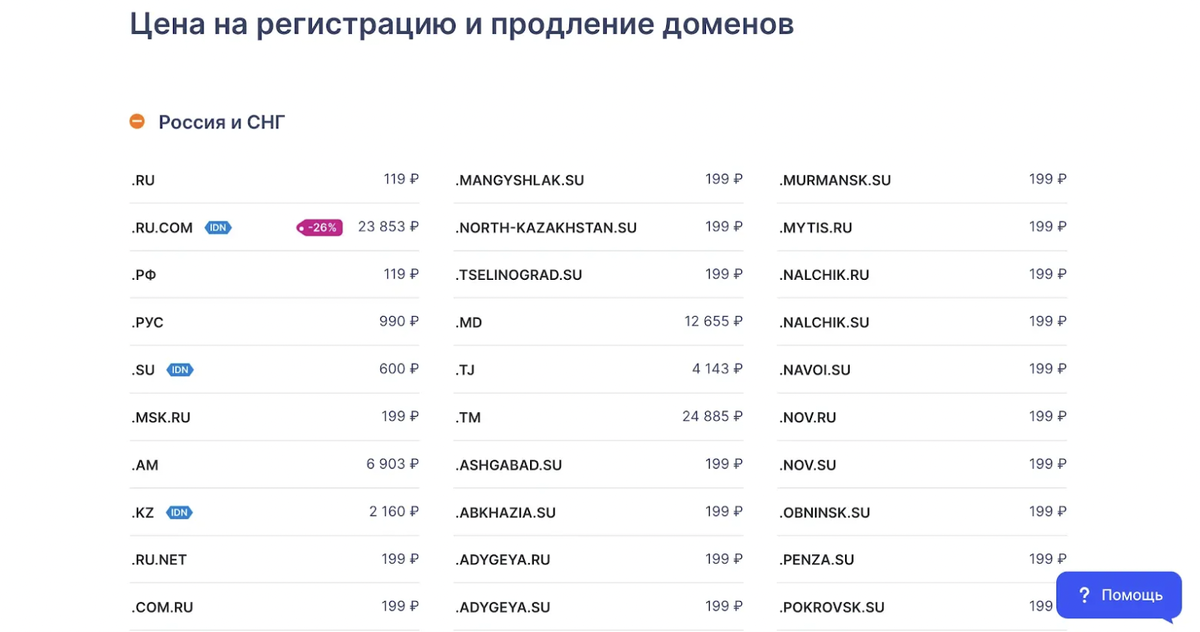1200x632 pixels.
Task: Click the ruble symbol next to the .RU price
Action: [x=414, y=179]
